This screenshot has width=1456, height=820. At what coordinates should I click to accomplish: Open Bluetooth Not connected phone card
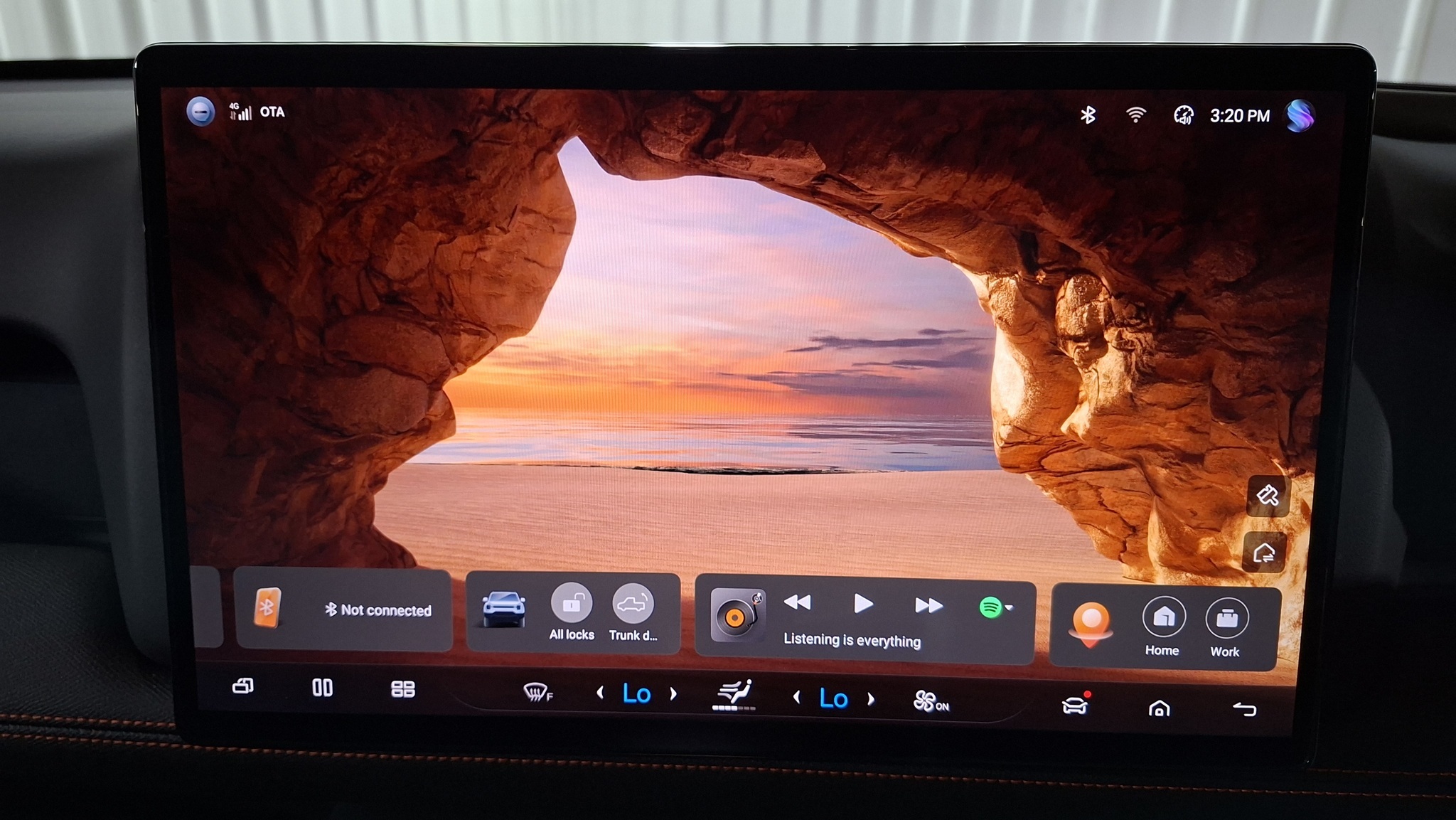pos(343,609)
